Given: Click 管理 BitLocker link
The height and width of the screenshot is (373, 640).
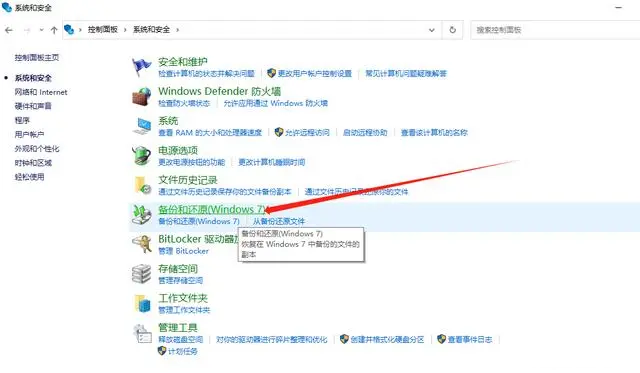Looking at the screenshot, I should (x=183, y=251).
